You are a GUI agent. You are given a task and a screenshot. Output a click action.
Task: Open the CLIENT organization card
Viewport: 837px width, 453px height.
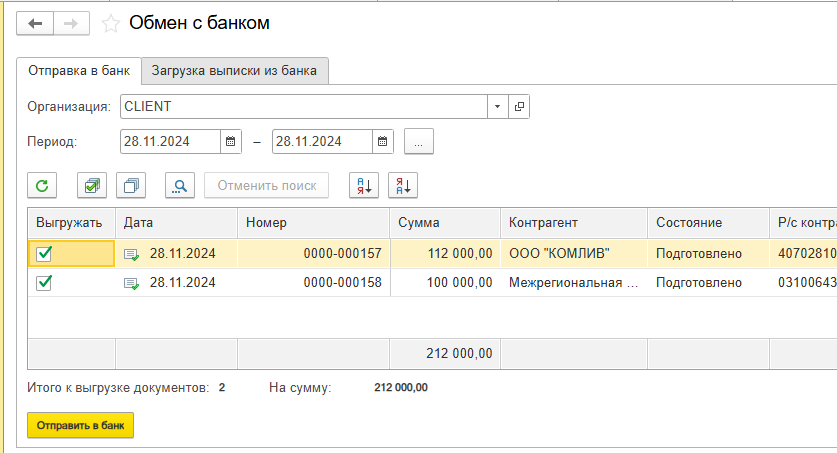coord(519,106)
